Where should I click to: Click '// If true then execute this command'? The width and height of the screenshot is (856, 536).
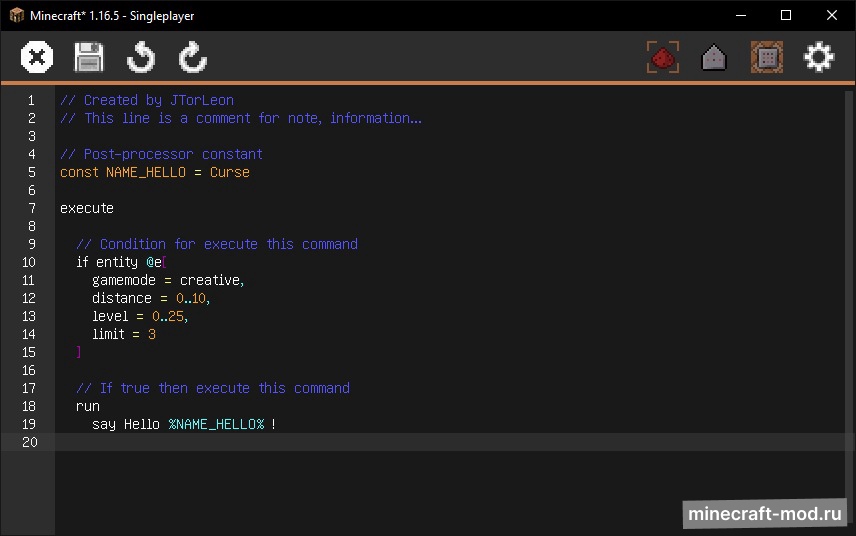(x=213, y=388)
